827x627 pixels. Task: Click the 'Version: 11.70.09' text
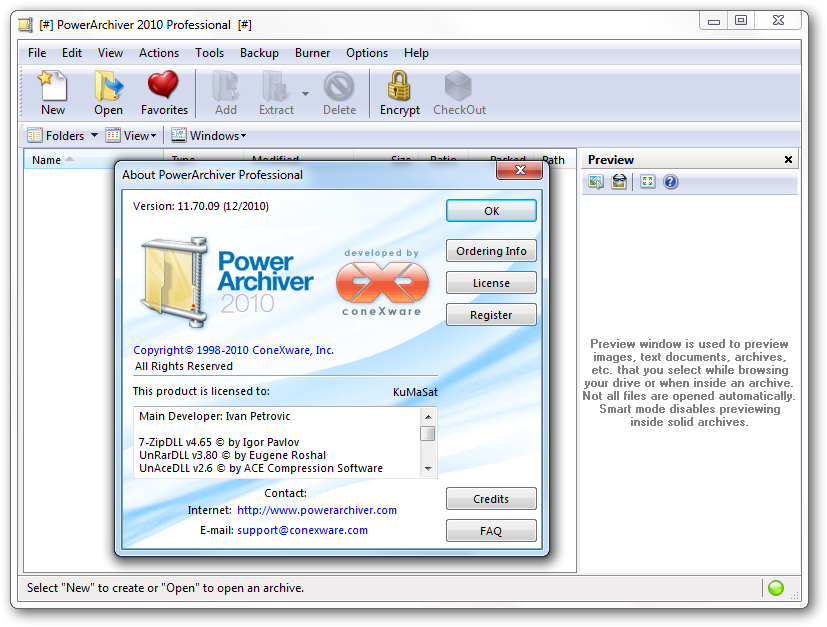coord(200,206)
